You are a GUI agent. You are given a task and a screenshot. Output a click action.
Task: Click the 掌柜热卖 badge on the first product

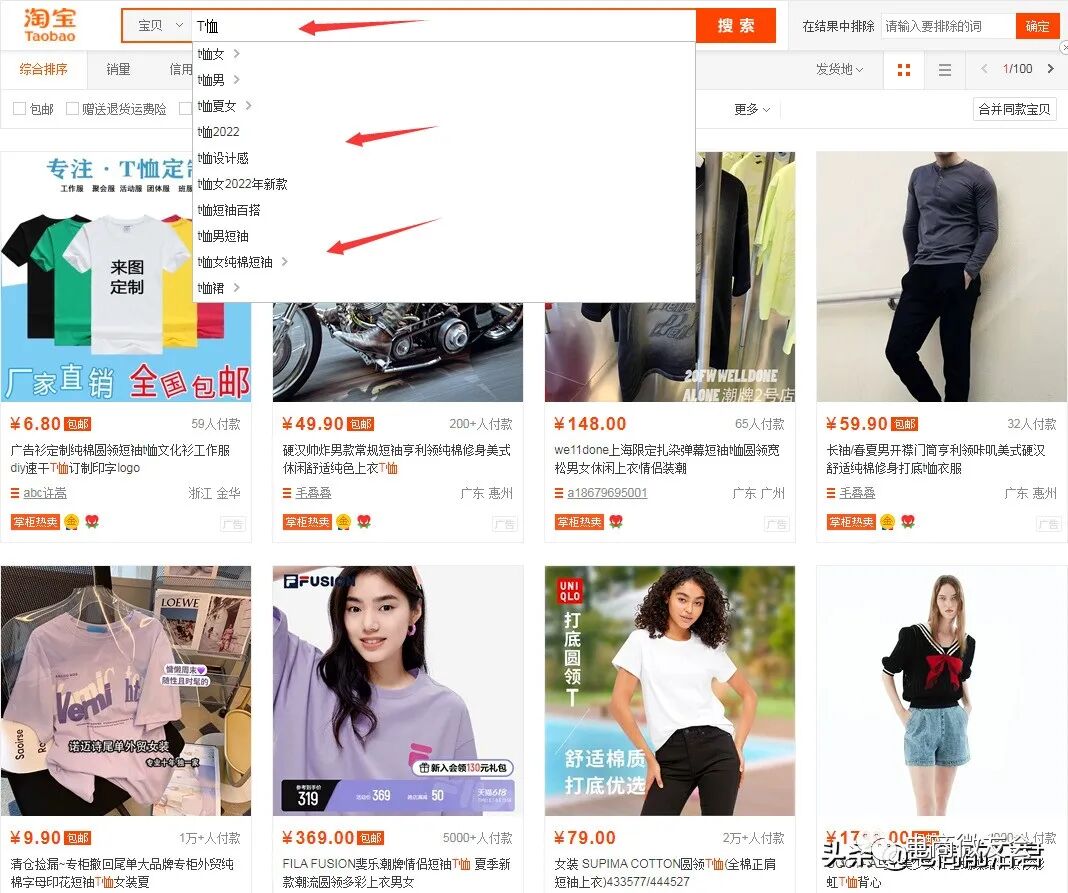point(35,522)
